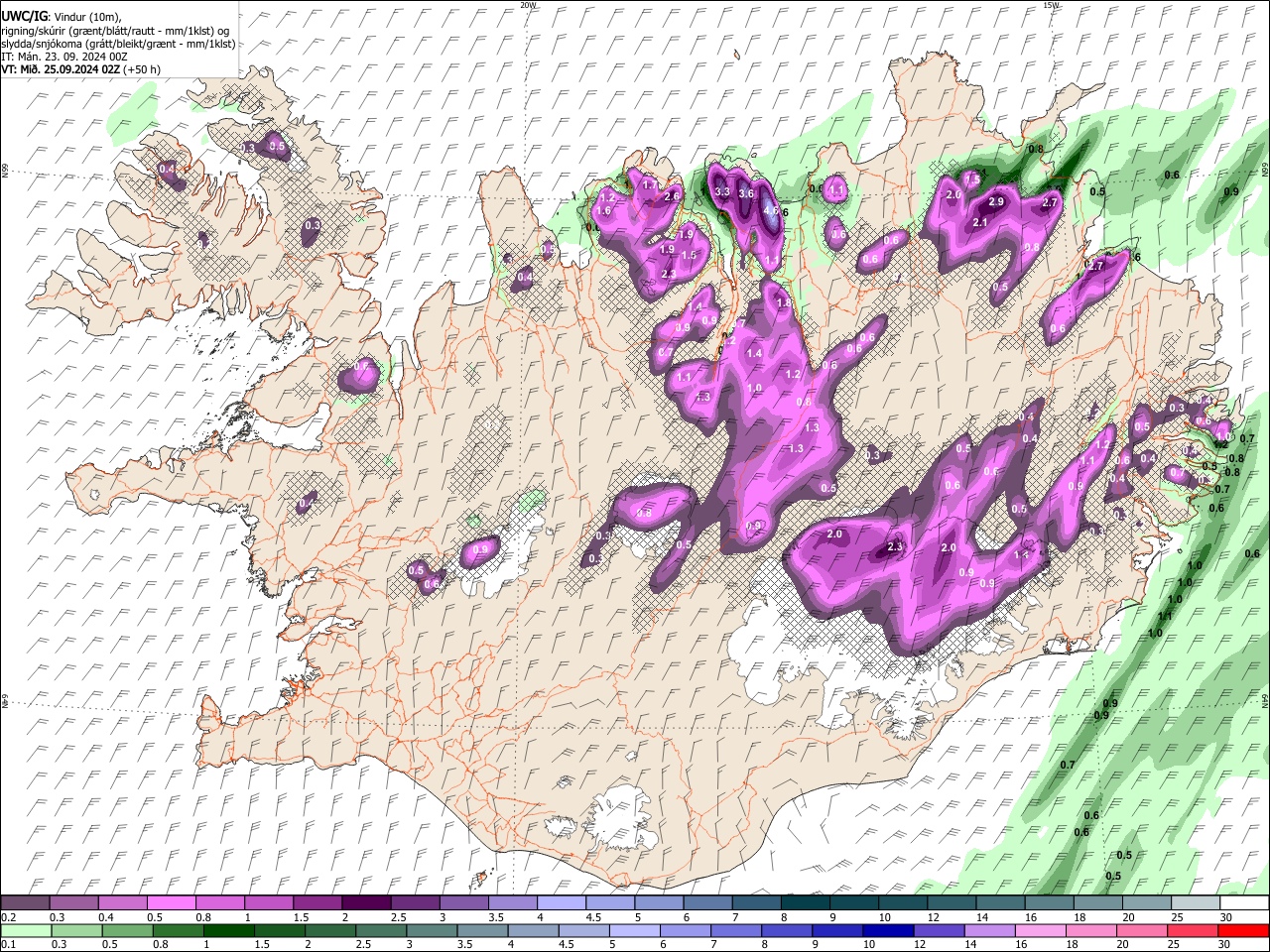
Task: Select the darkest purple 2 mm snow swatch
Action: [366, 902]
